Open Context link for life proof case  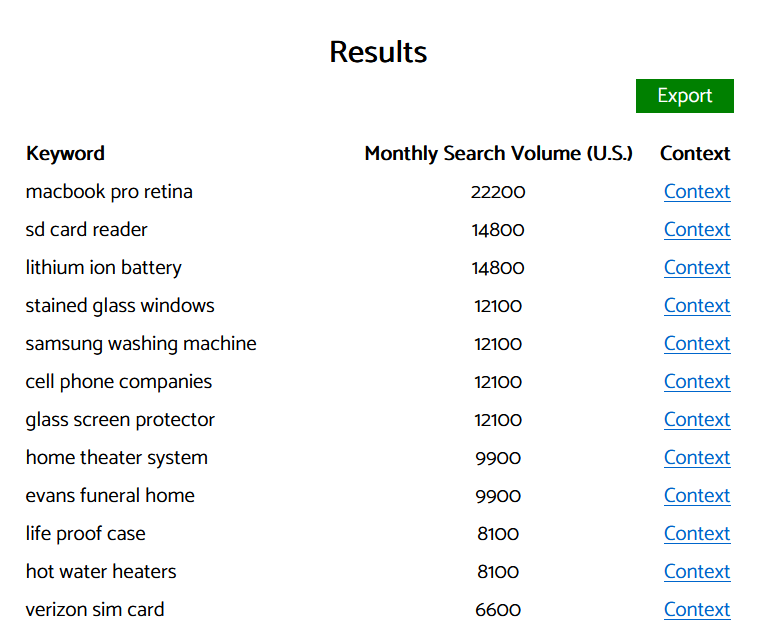coord(696,534)
